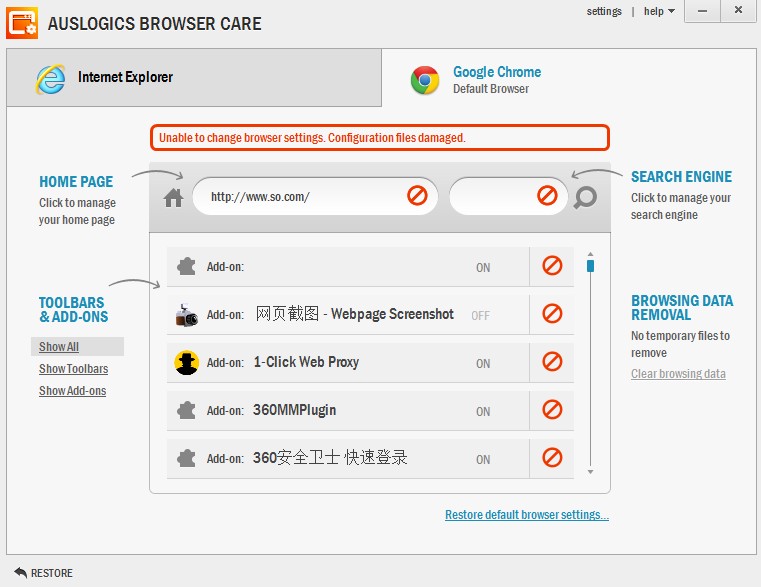Click the 360MMPlugin add-on name

coord(294,410)
